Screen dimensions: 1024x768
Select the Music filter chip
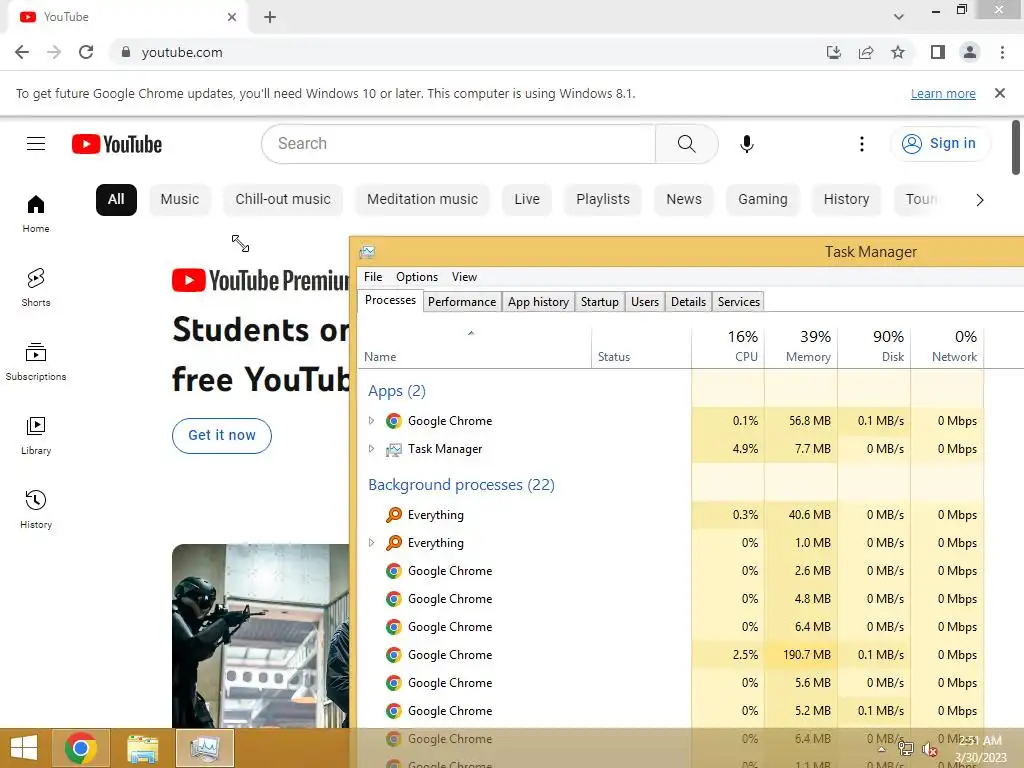[x=180, y=199]
